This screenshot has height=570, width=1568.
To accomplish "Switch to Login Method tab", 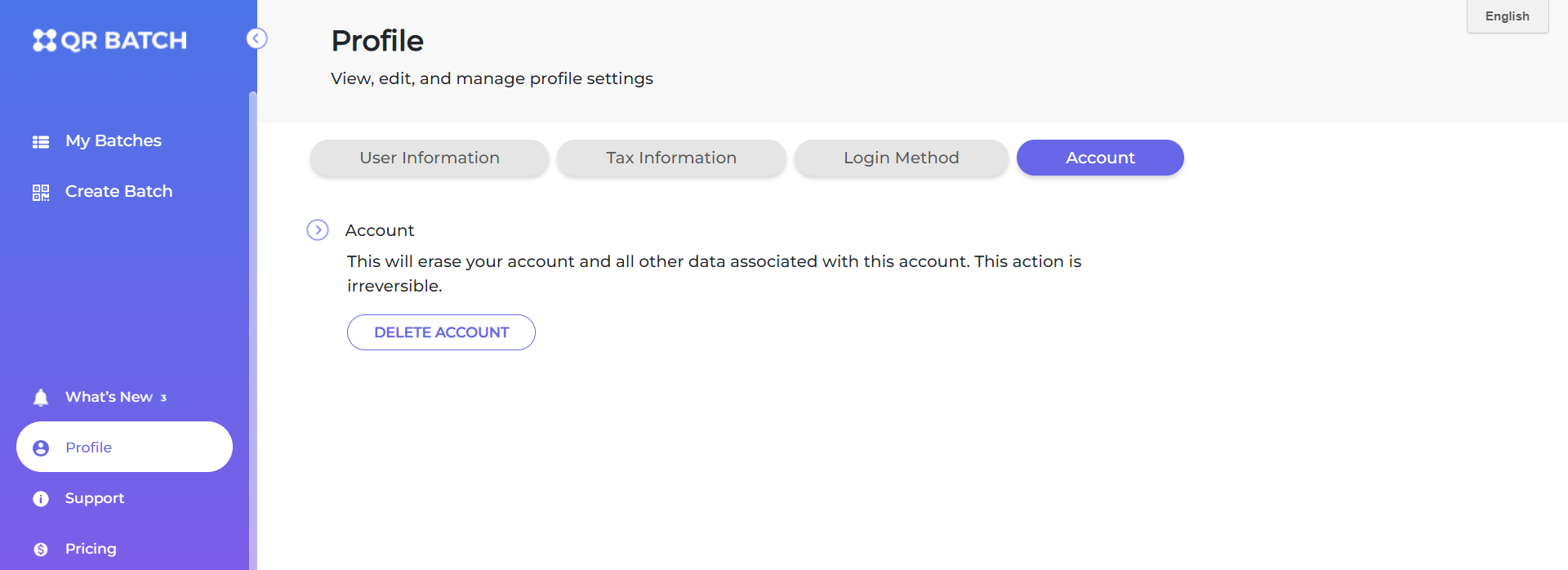I will 902,158.
